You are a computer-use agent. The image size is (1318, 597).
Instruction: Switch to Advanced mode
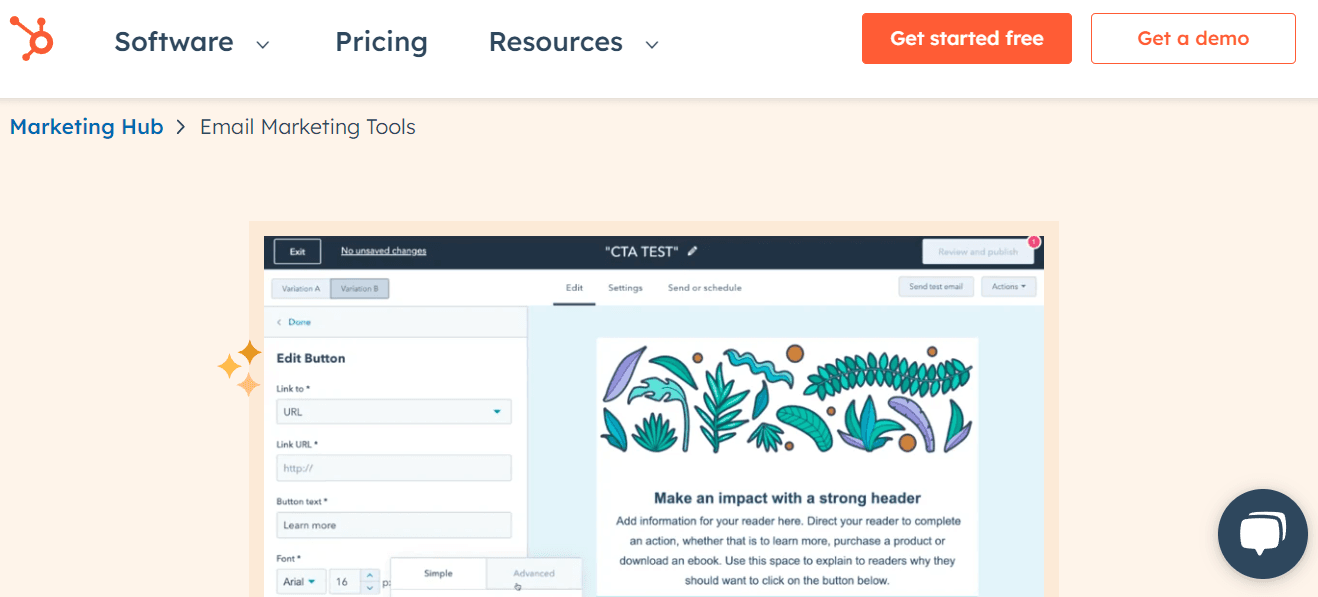point(534,573)
